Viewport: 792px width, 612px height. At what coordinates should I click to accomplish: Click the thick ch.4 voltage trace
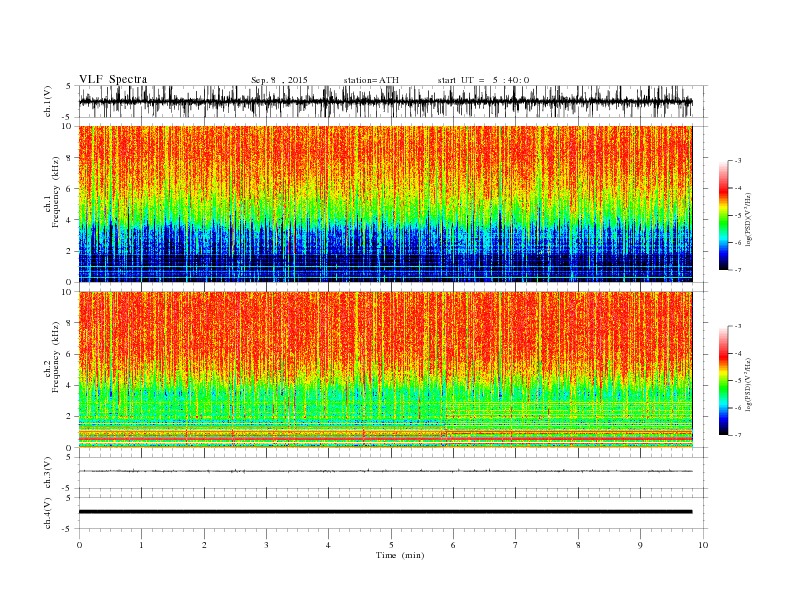coord(385,512)
